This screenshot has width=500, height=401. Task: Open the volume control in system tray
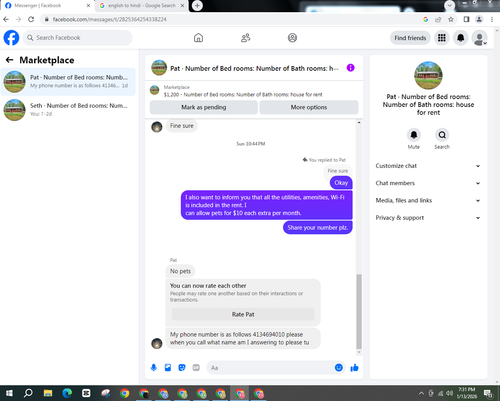tap(449, 393)
